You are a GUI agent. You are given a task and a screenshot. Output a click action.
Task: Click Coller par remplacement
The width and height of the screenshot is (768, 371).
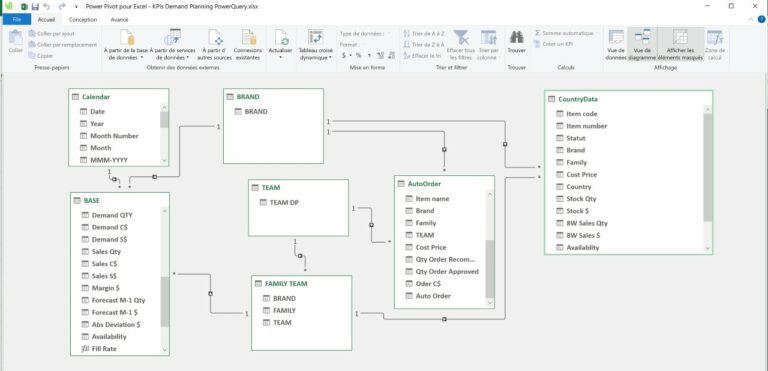point(63,45)
